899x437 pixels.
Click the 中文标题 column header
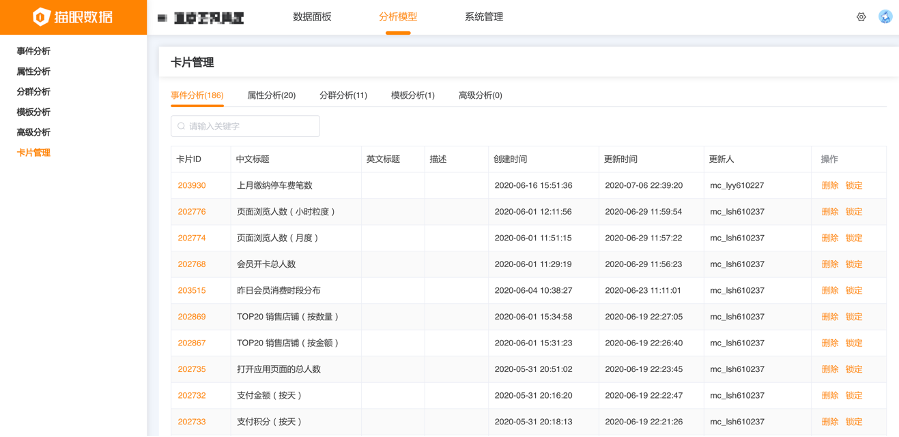(253, 159)
